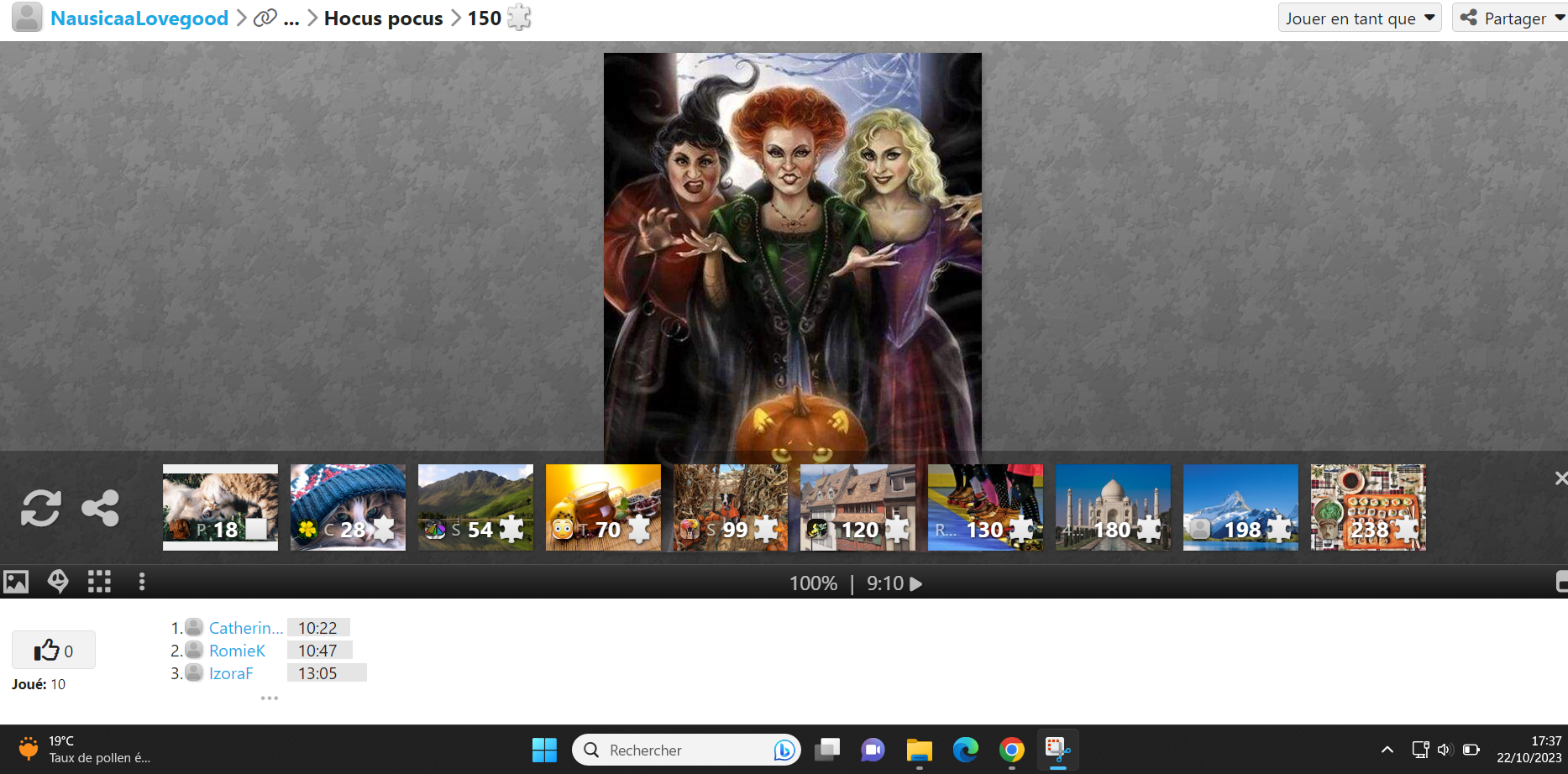
Task: Open Google Chrome from taskbar
Action: click(x=1012, y=750)
